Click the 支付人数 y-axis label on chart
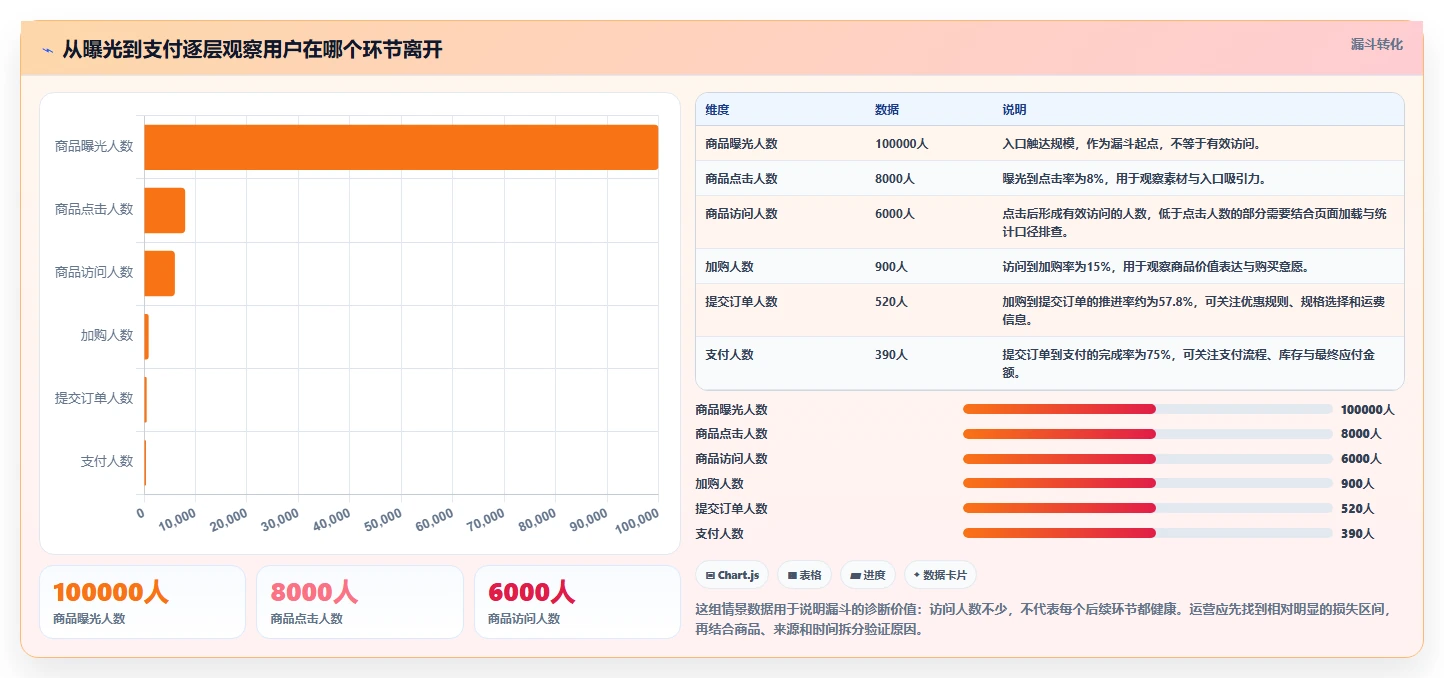1444x678 pixels. tap(107, 462)
